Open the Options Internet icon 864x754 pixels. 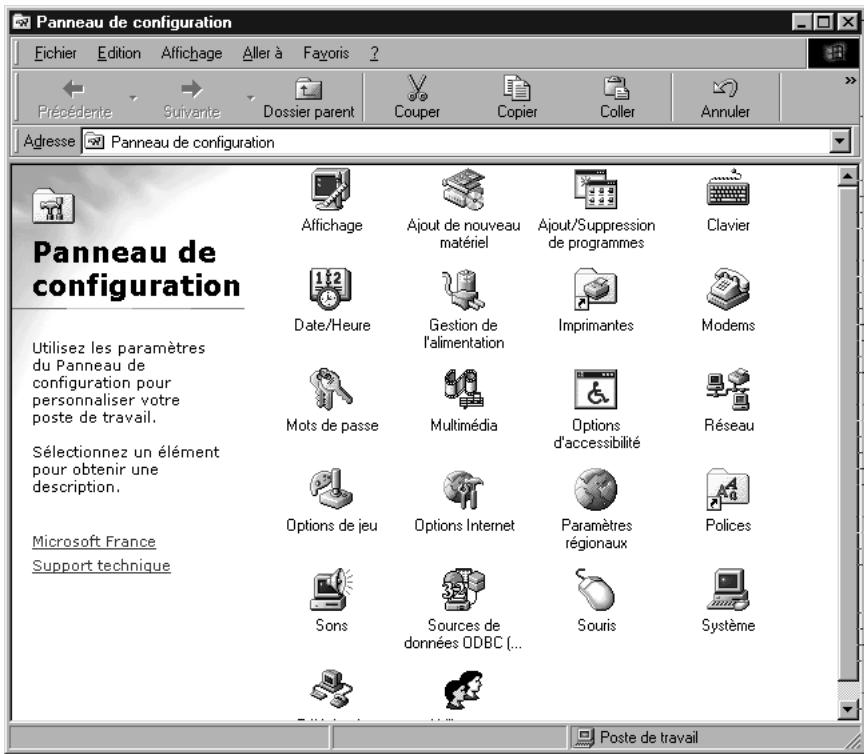point(463,489)
